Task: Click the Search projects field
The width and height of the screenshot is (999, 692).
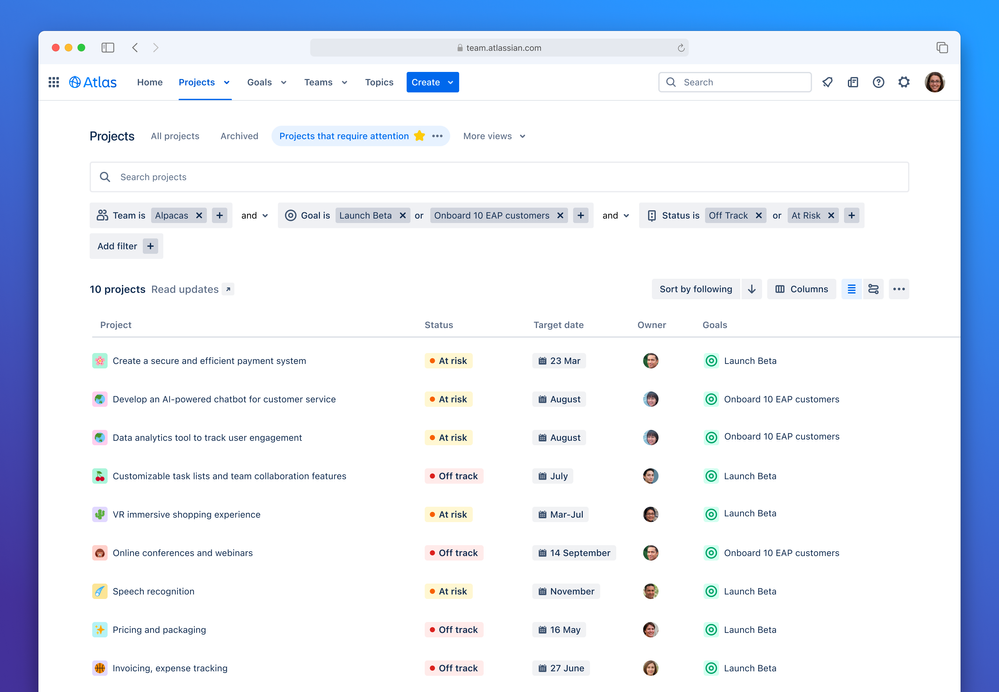Action: 499,177
